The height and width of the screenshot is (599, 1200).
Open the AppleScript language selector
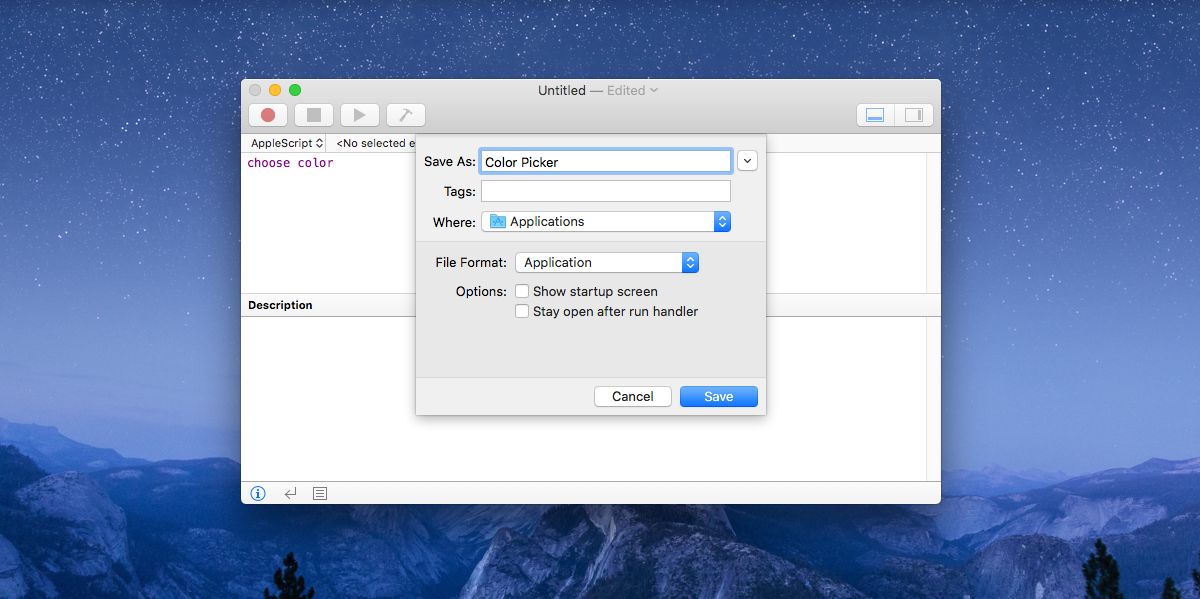tap(286, 144)
